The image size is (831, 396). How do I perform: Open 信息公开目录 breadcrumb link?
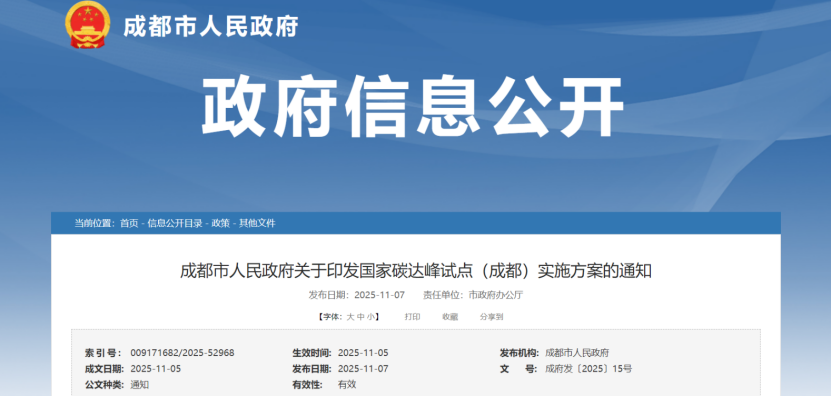(x=175, y=223)
